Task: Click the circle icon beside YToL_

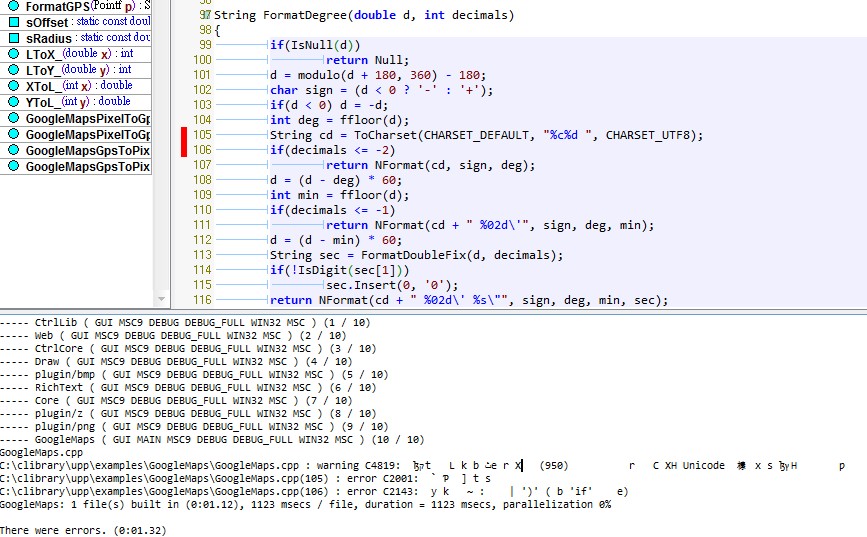Action: (13, 101)
